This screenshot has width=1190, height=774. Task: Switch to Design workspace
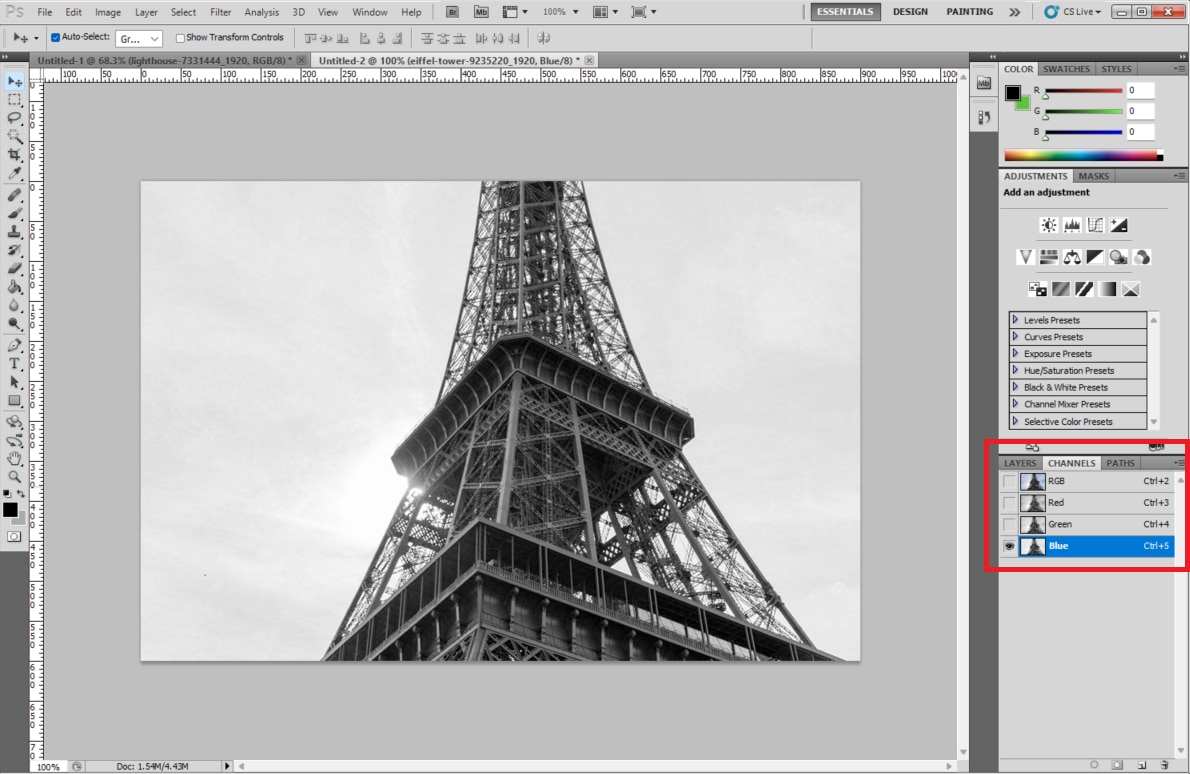tap(910, 12)
